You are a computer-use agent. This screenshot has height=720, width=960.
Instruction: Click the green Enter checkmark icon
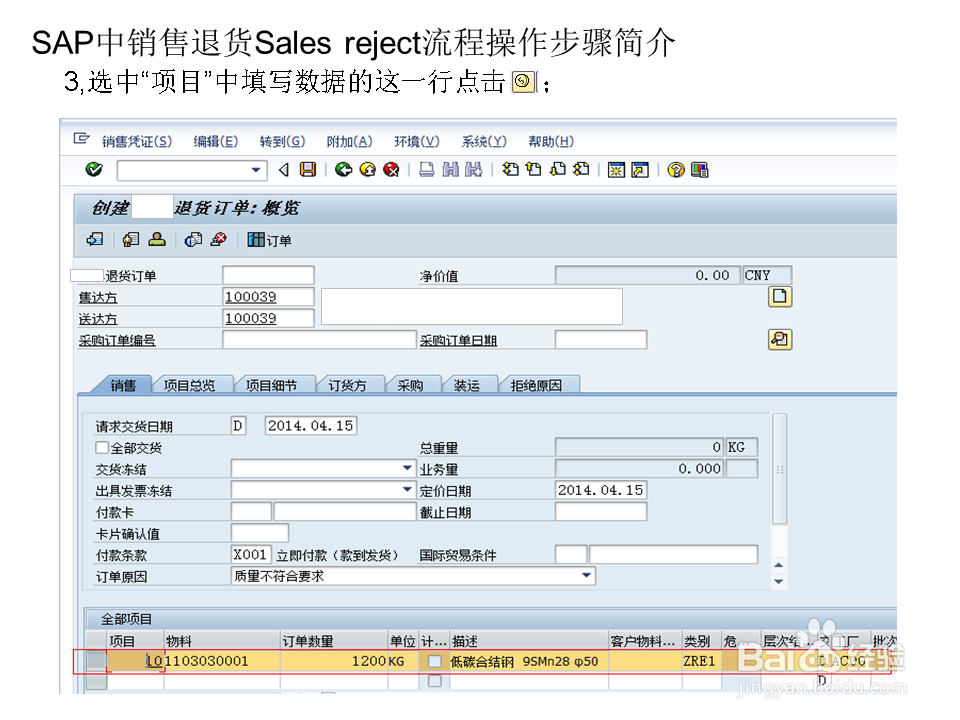coord(94,170)
